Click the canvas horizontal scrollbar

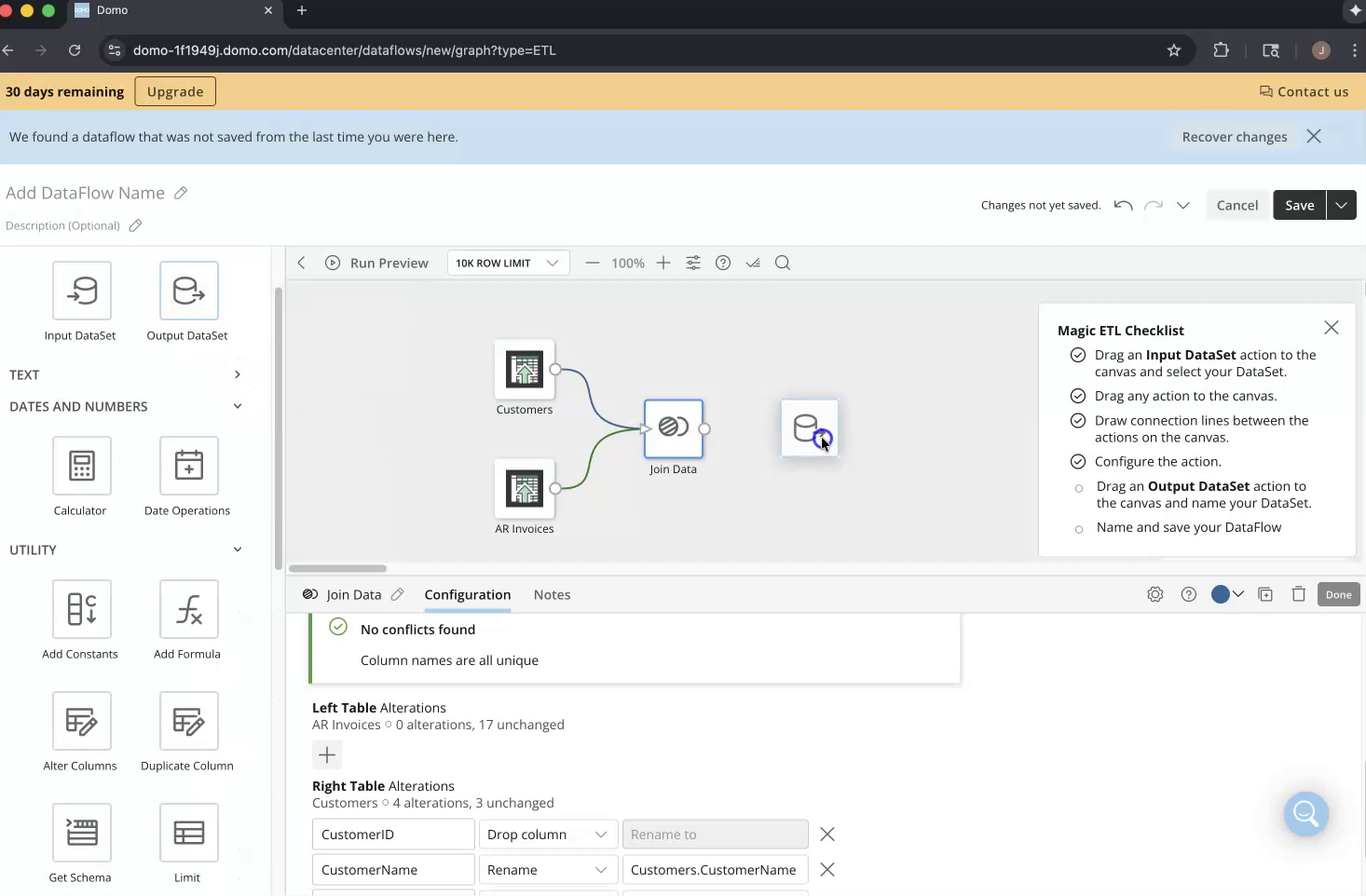[337, 568]
